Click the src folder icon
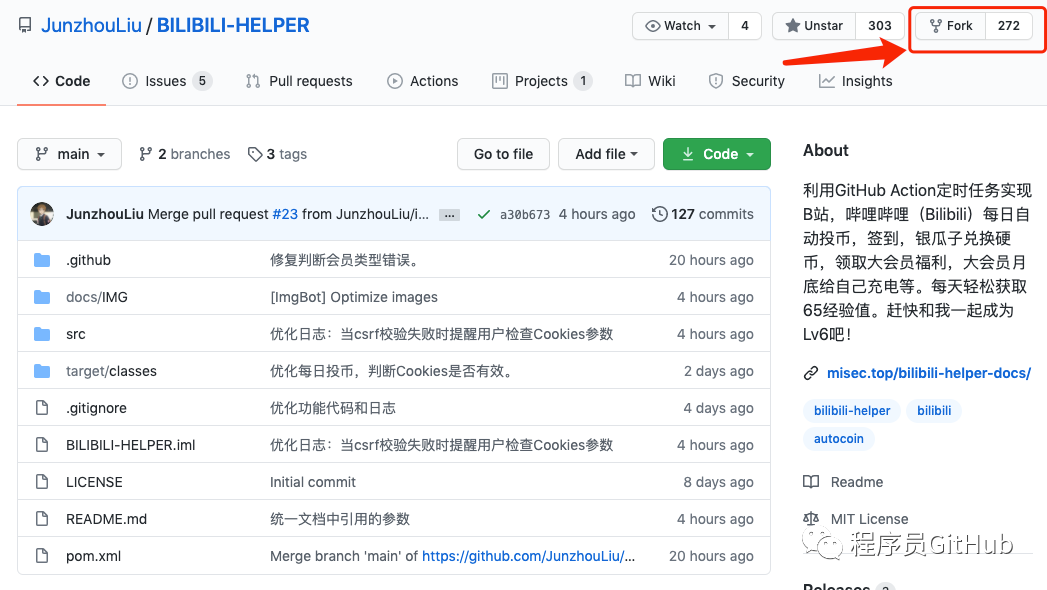 click(42, 334)
